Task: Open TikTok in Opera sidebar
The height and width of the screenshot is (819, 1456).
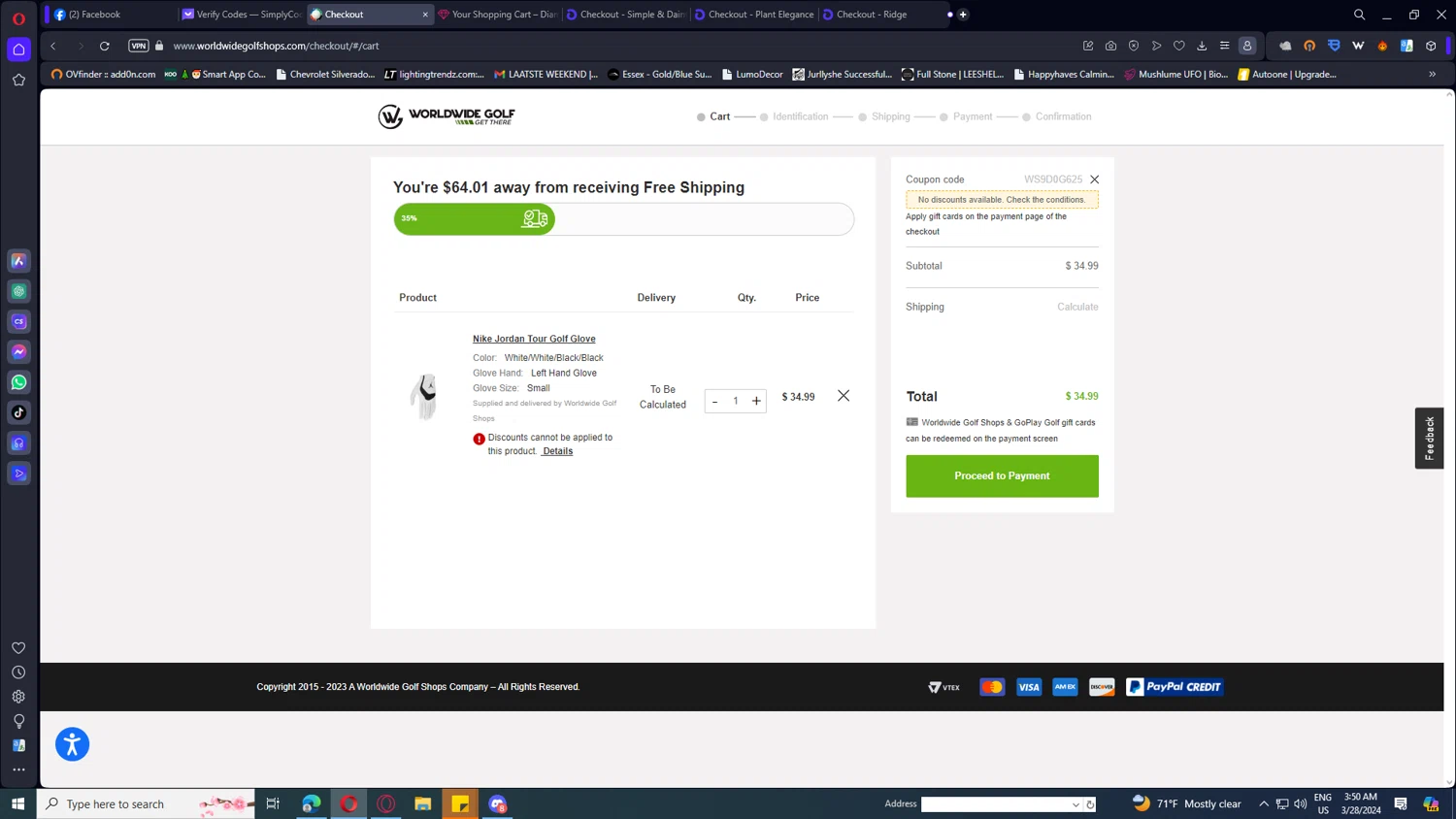Action: [18, 412]
